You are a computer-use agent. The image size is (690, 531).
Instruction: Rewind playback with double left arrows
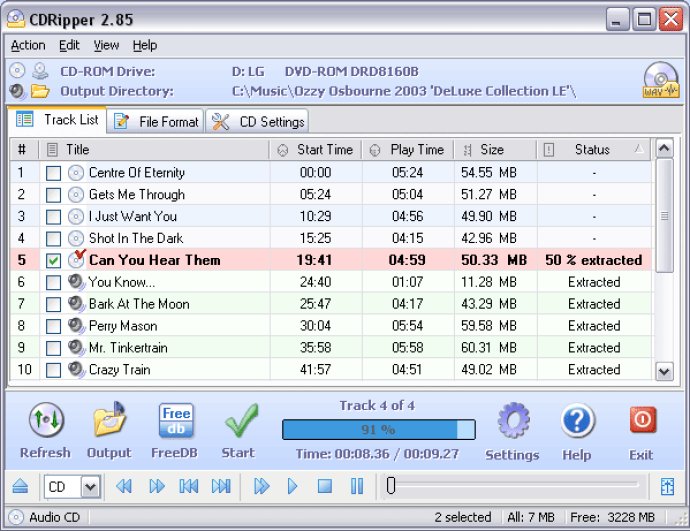point(124,487)
